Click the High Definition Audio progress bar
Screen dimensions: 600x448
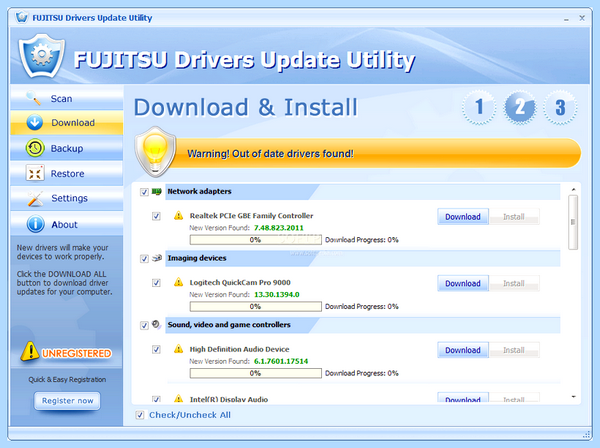pyautogui.click(x=256, y=373)
